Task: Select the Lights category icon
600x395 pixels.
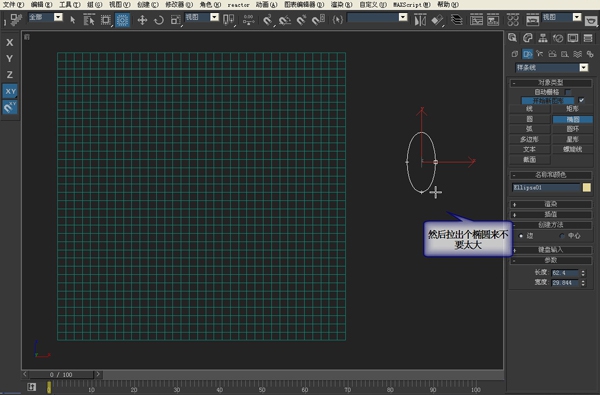Action: [x=540, y=54]
